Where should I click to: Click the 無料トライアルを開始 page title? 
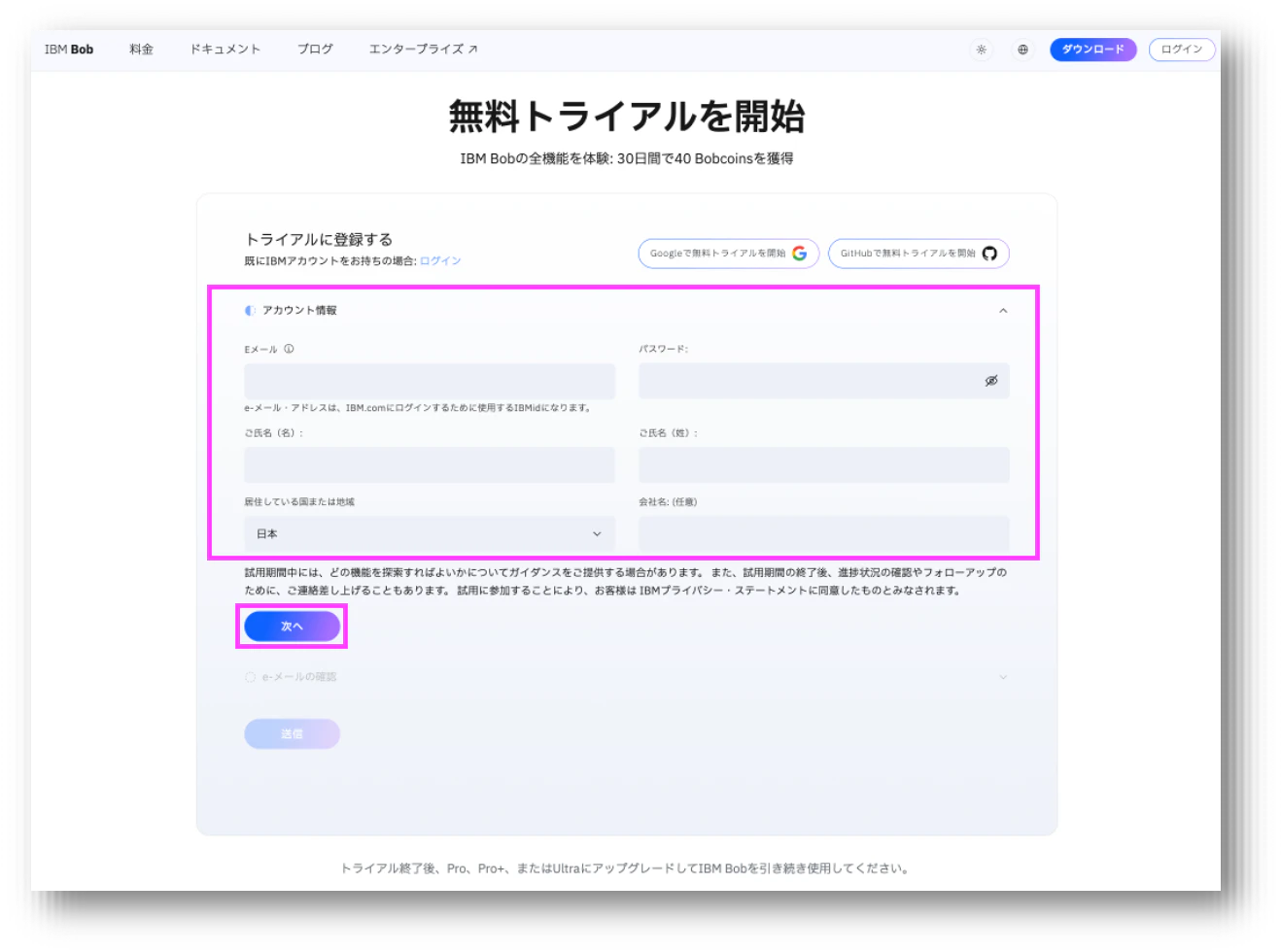click(x=627, y=117)
